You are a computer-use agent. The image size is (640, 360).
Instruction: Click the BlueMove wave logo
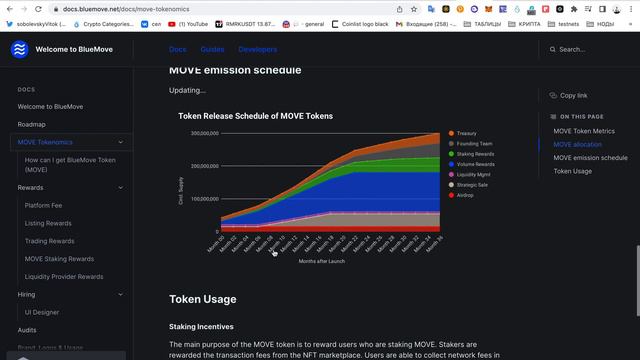click(19, 49)
